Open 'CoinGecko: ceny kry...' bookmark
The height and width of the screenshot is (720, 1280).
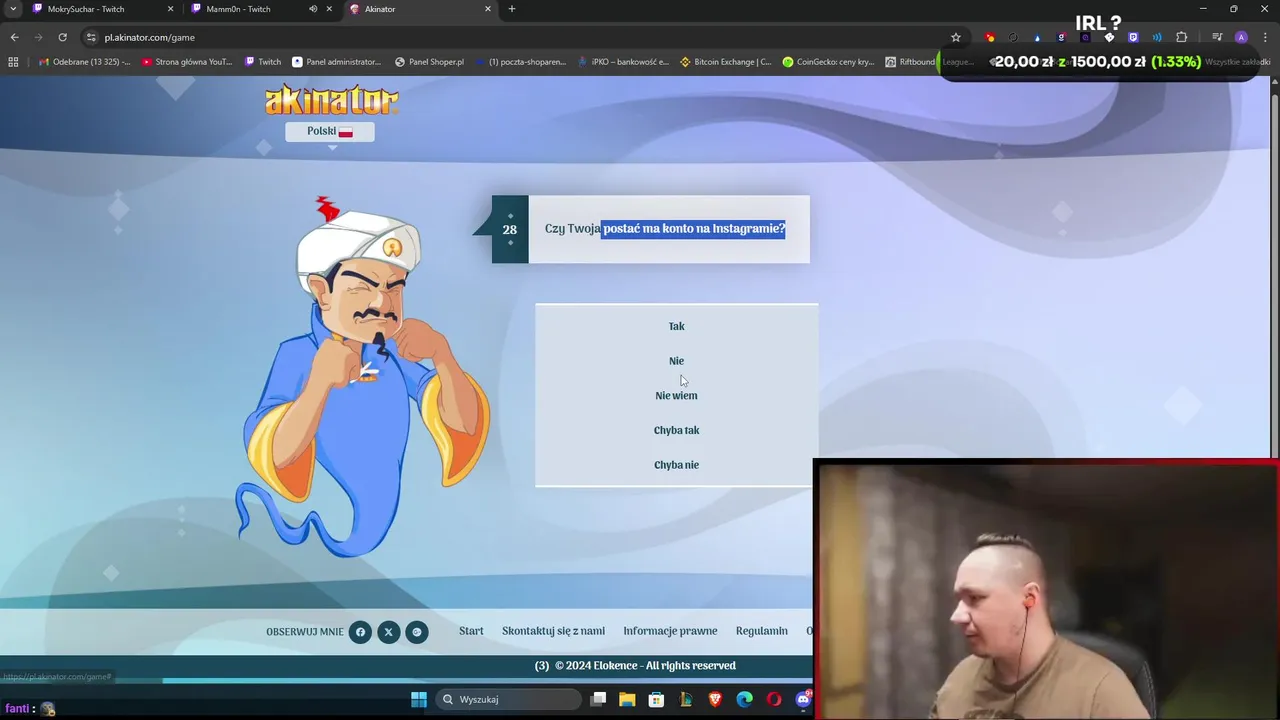tap(828, 61)
